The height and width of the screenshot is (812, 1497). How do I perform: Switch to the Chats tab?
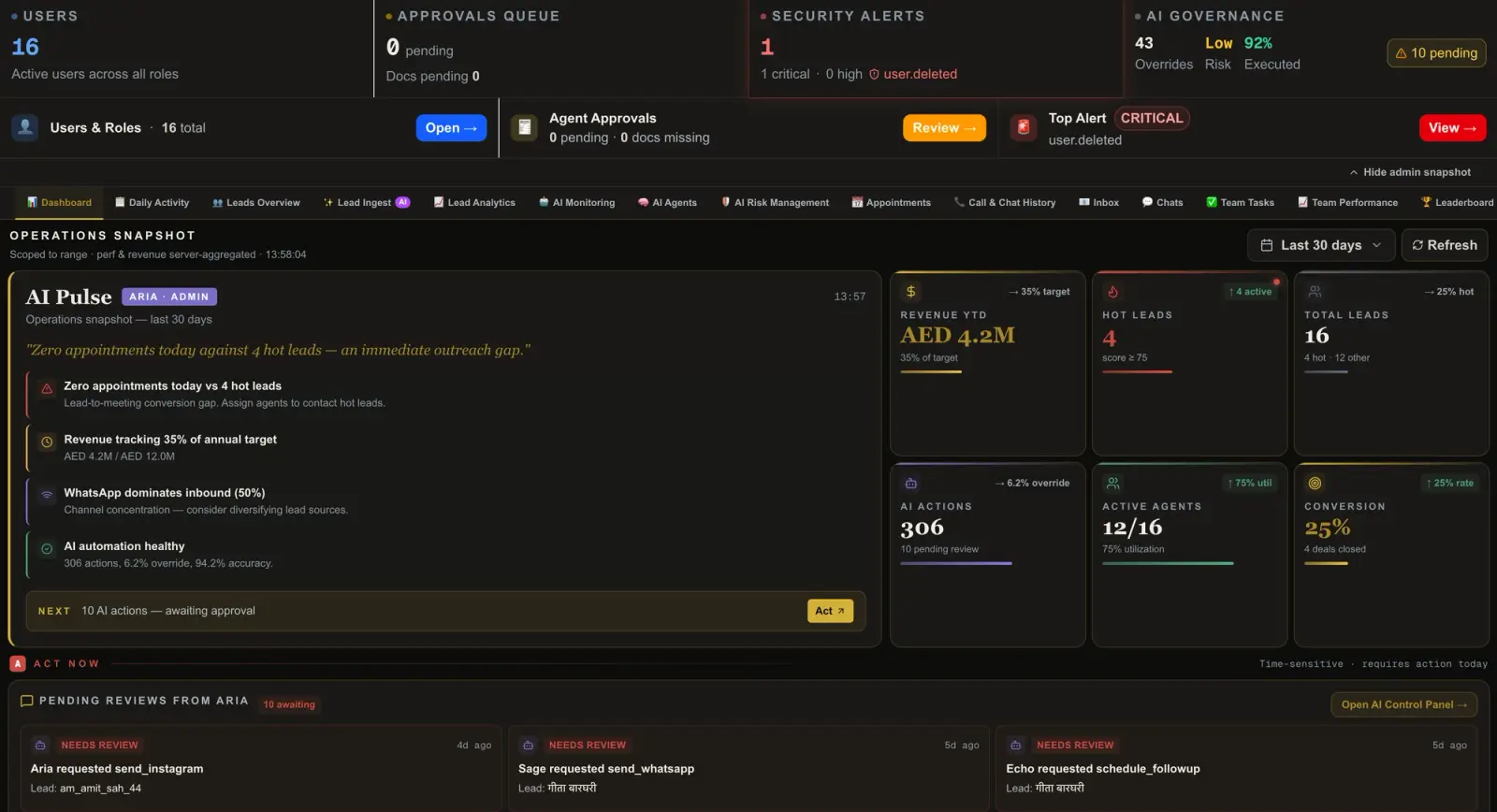1162,202
